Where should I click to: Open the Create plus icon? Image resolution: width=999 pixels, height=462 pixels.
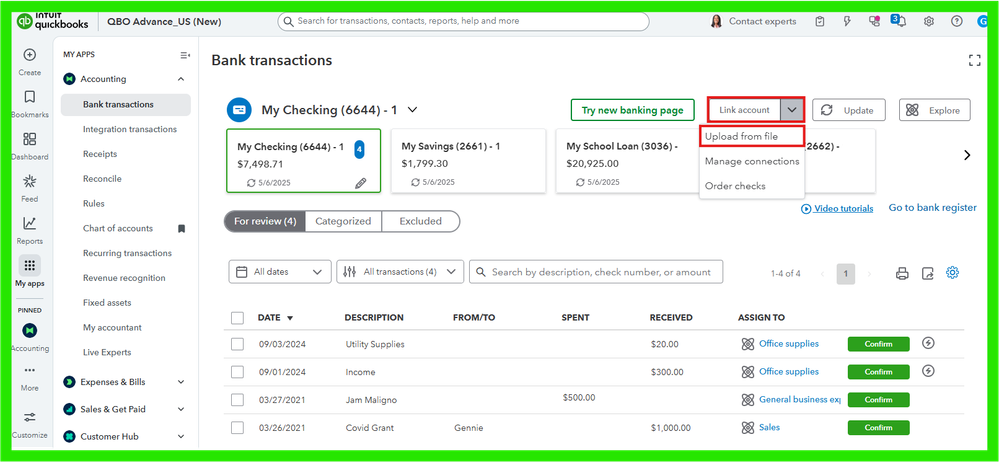pyautogui.click(x=29, y=55)
